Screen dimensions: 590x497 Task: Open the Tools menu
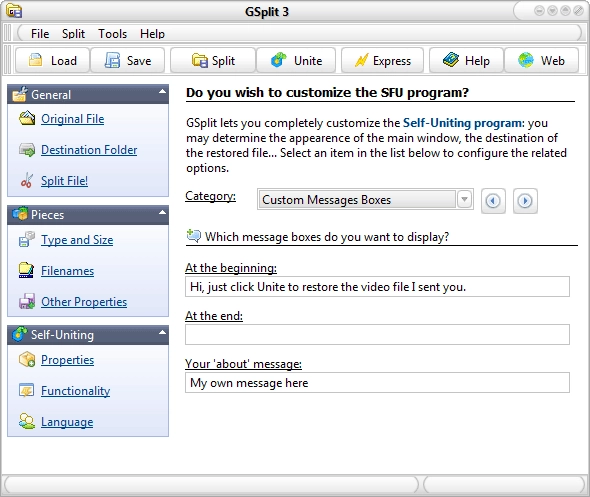[x=113, y=34]
